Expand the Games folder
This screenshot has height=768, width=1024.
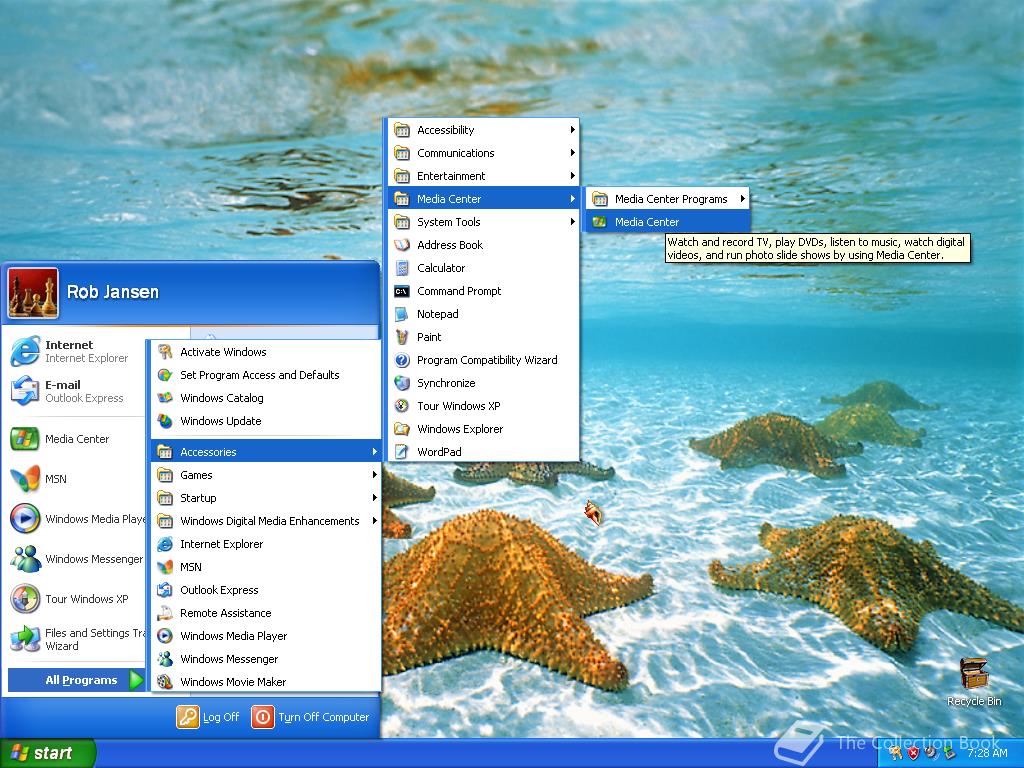click(266, 475)
